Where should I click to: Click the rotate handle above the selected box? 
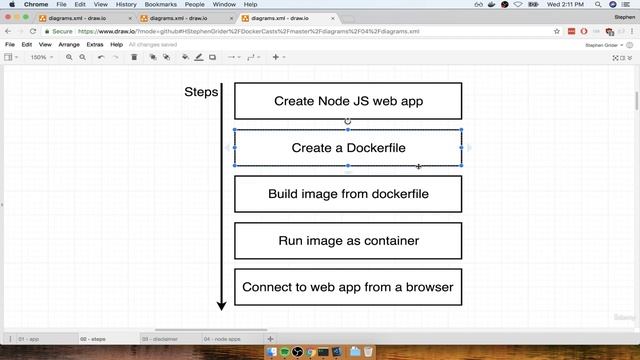pyautogui.click(x=348, y=121)
